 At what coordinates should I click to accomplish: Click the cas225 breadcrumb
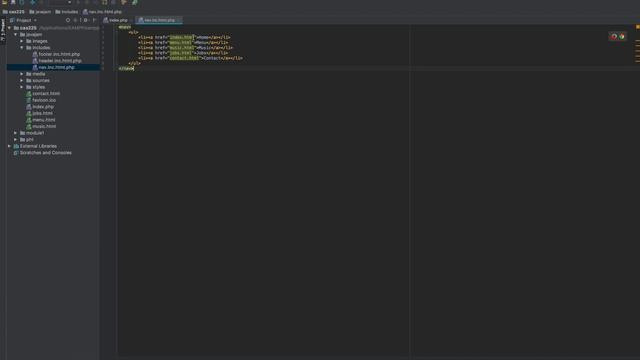pyautogui.click(x=13, y=12)
